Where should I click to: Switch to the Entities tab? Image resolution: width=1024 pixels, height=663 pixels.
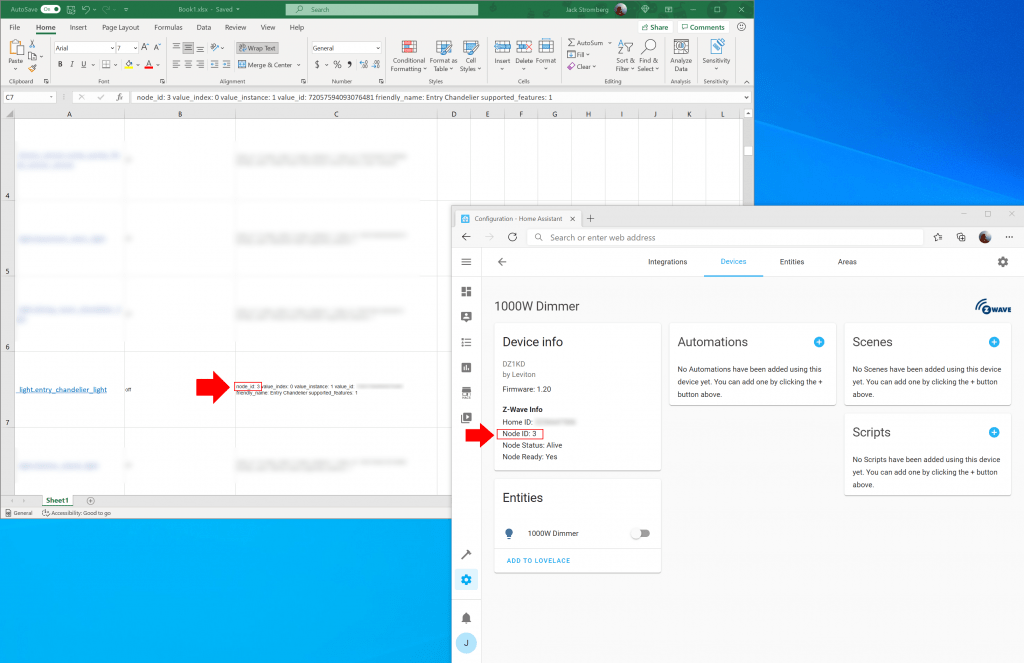pyautogui.click(x=791, y=261)
